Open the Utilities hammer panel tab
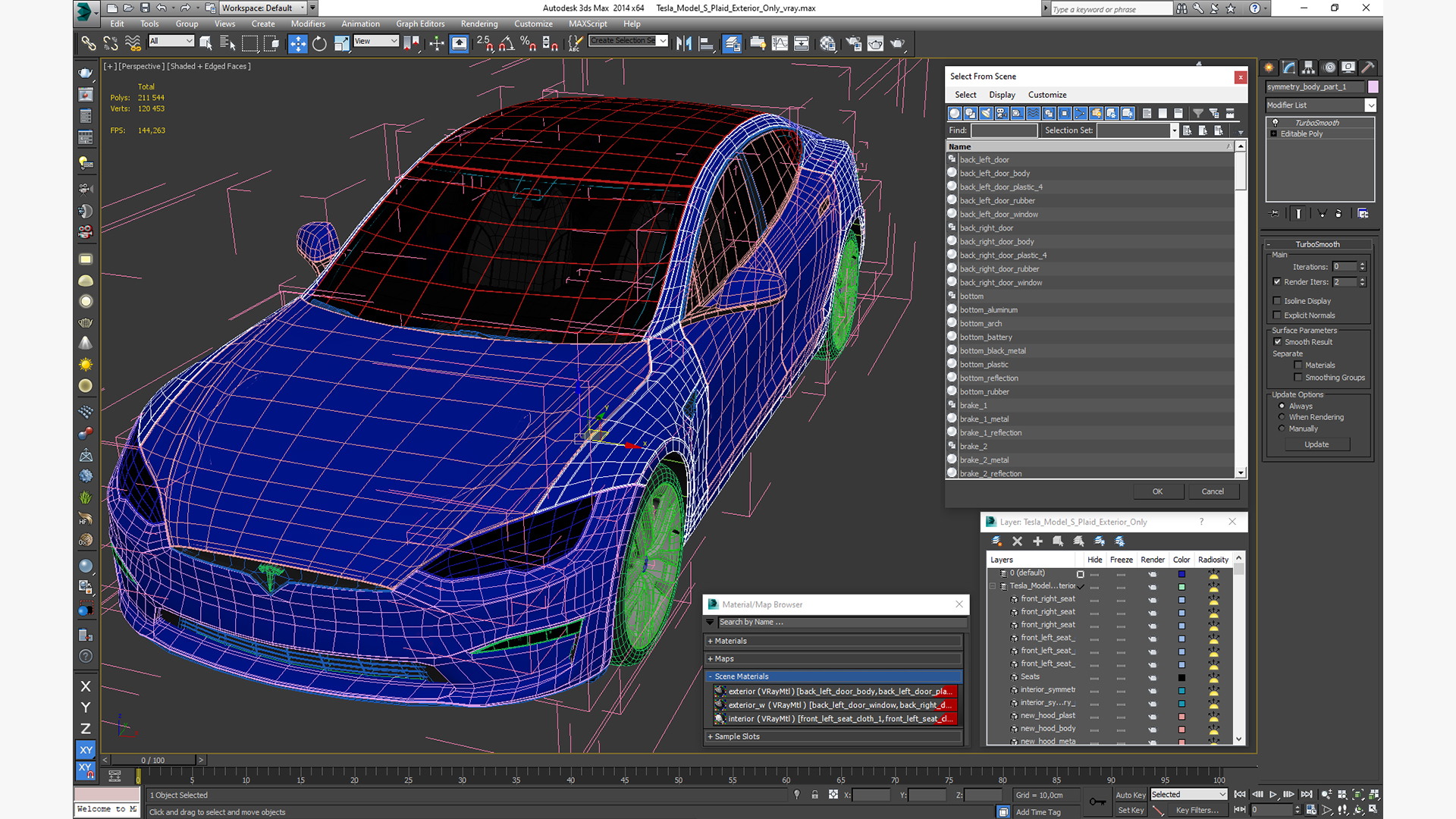Image resolution: width=1456 pixels, height=819 pixels. 1368,67
